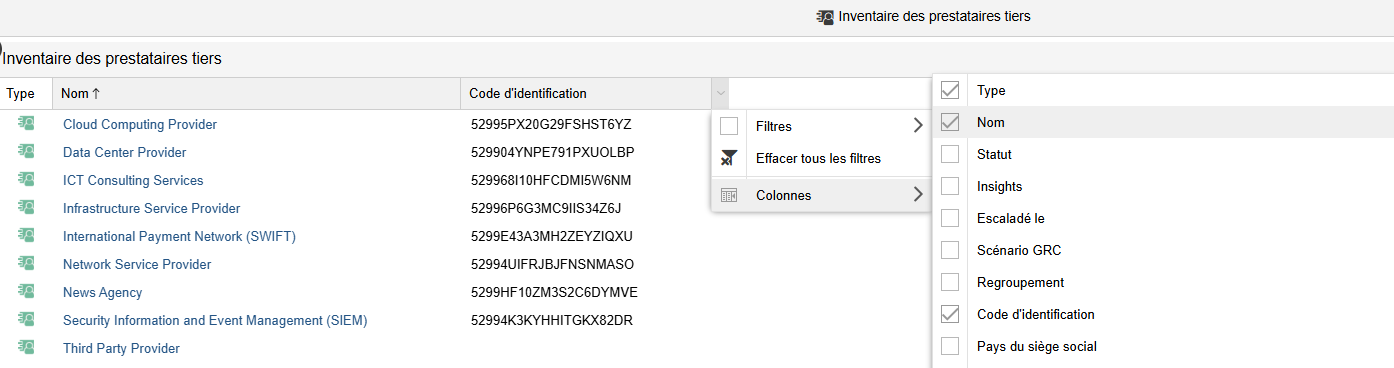Image resolution: width=1394 pixels, height=368 pixels.
Task: Toggle the Filtres checkbox in the menu
Action: pyautogui.click(x=729, y=126)
